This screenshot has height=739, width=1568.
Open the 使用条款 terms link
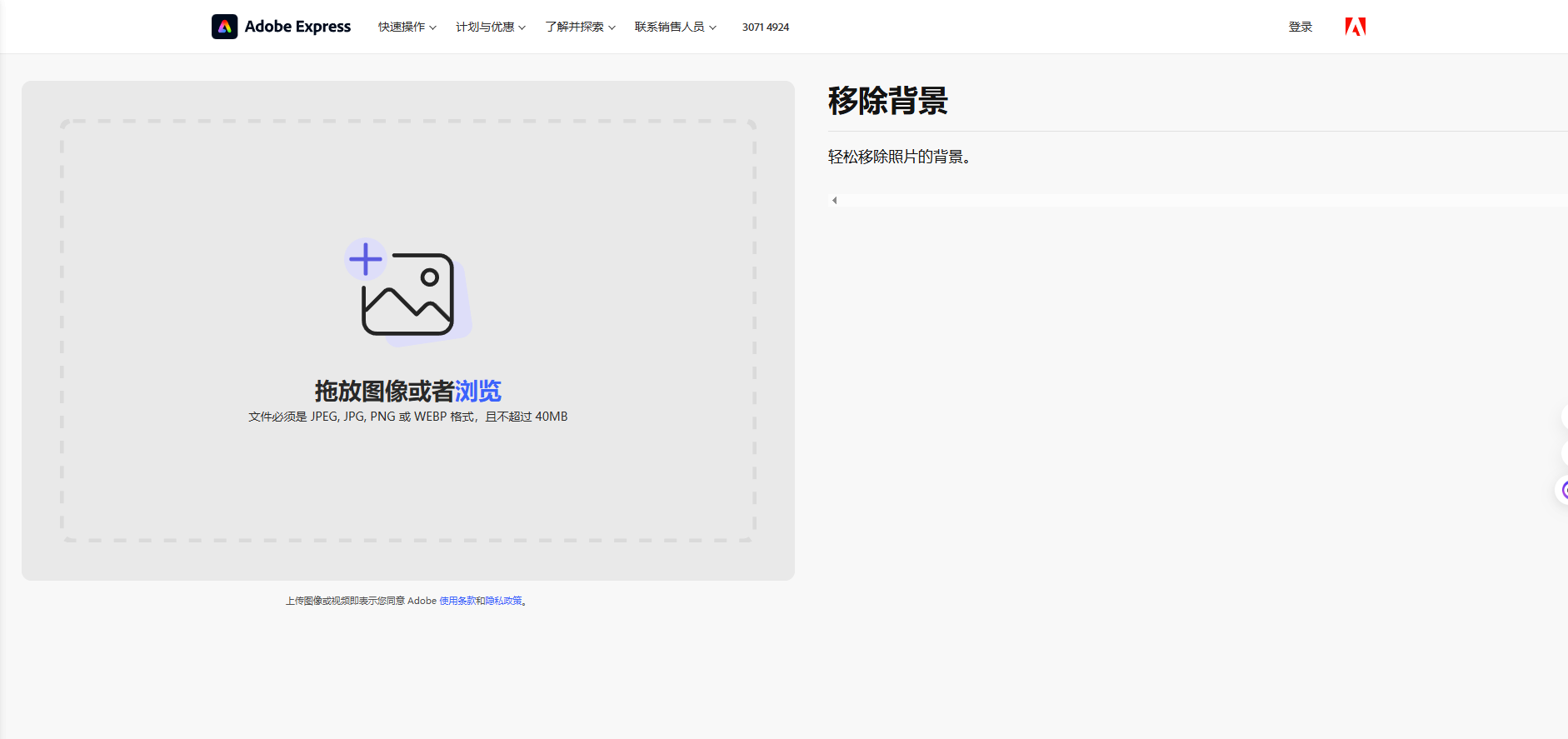pos(457,601)
